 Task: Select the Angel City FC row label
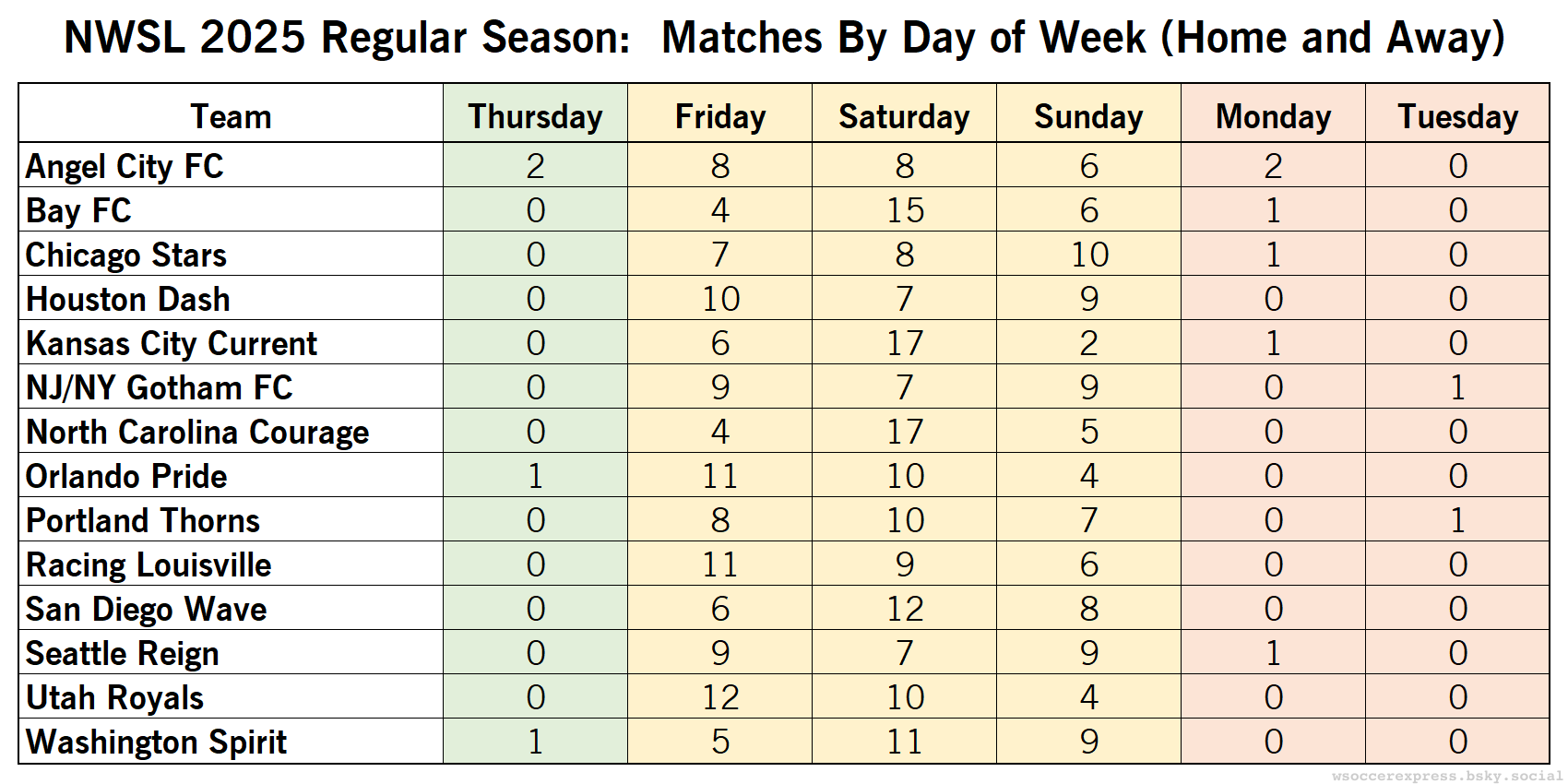125,166
